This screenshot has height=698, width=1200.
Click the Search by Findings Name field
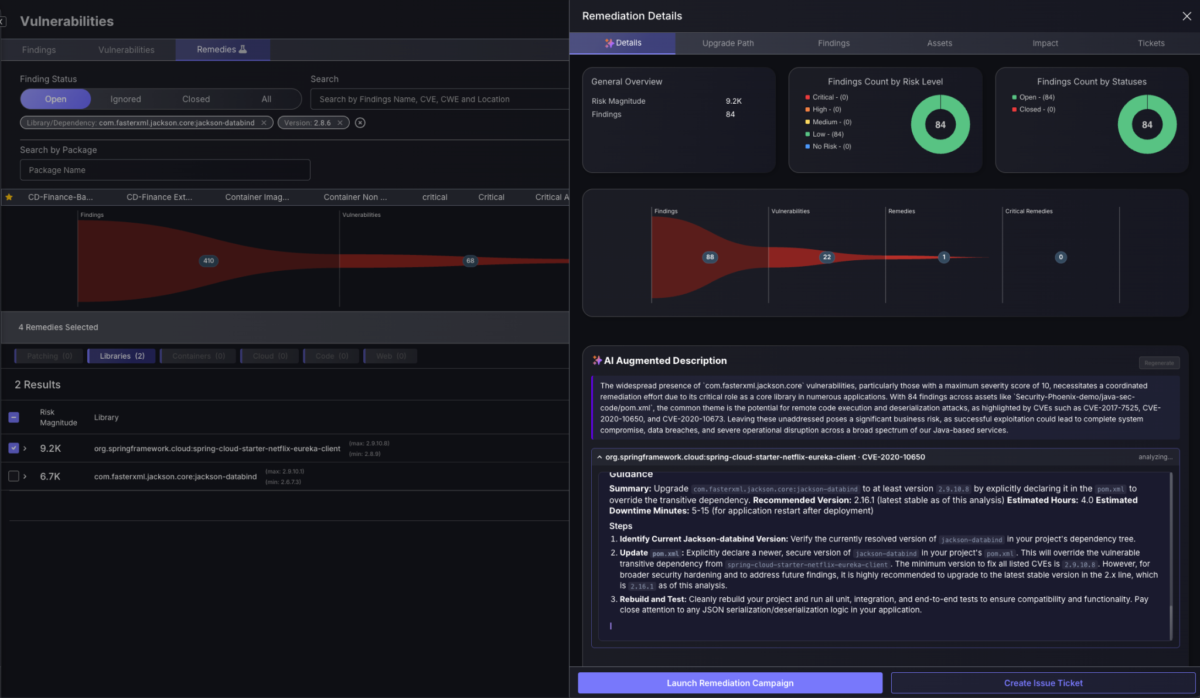440,99
